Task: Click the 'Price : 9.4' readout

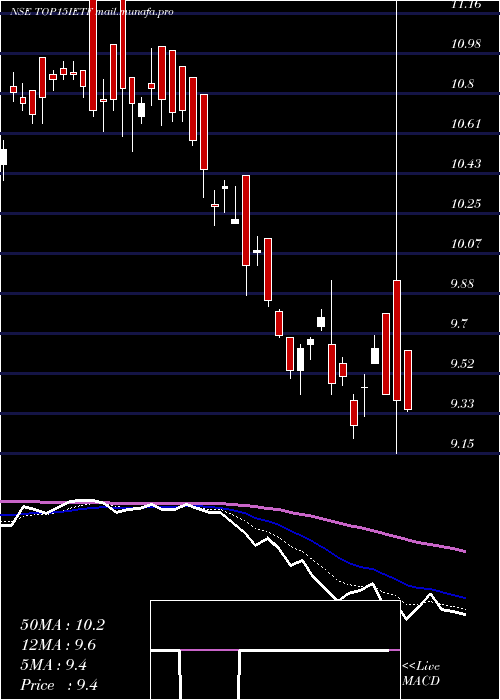Action: click(59, 685)
